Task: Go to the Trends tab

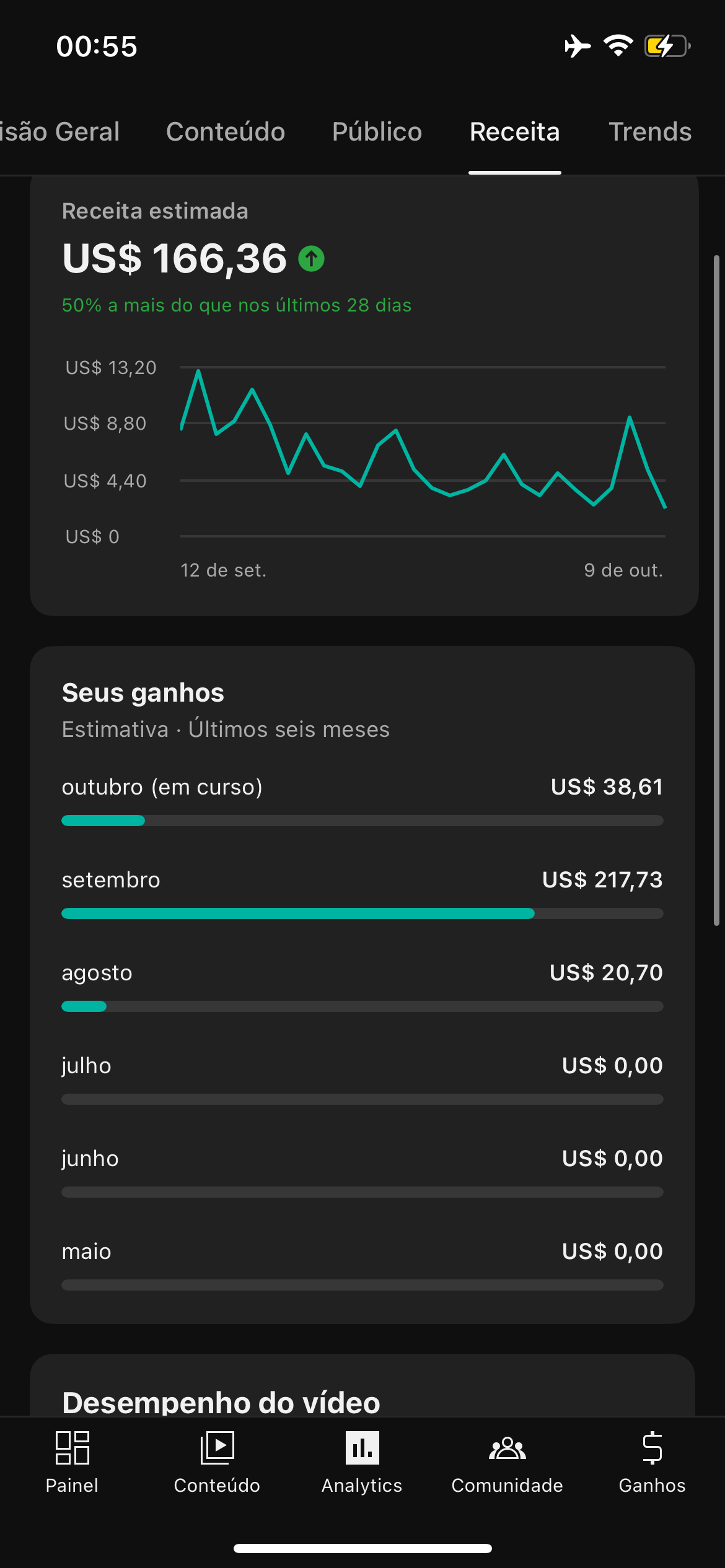Action: tap(650, 132)
